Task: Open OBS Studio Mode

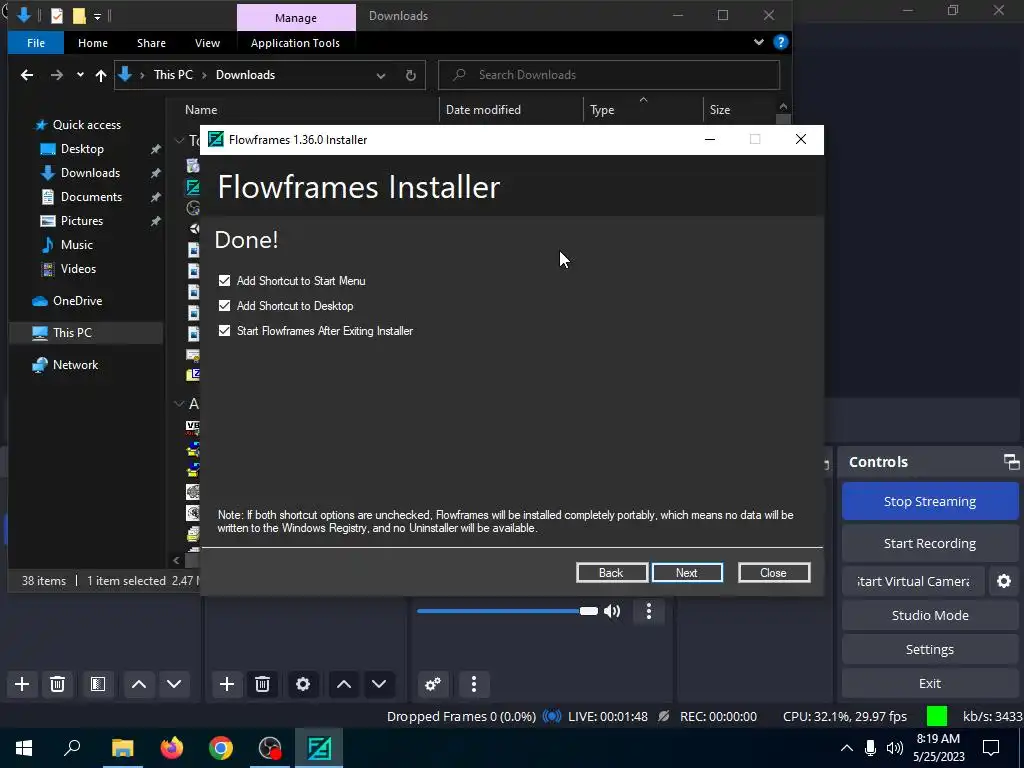Action: point(929,615)
